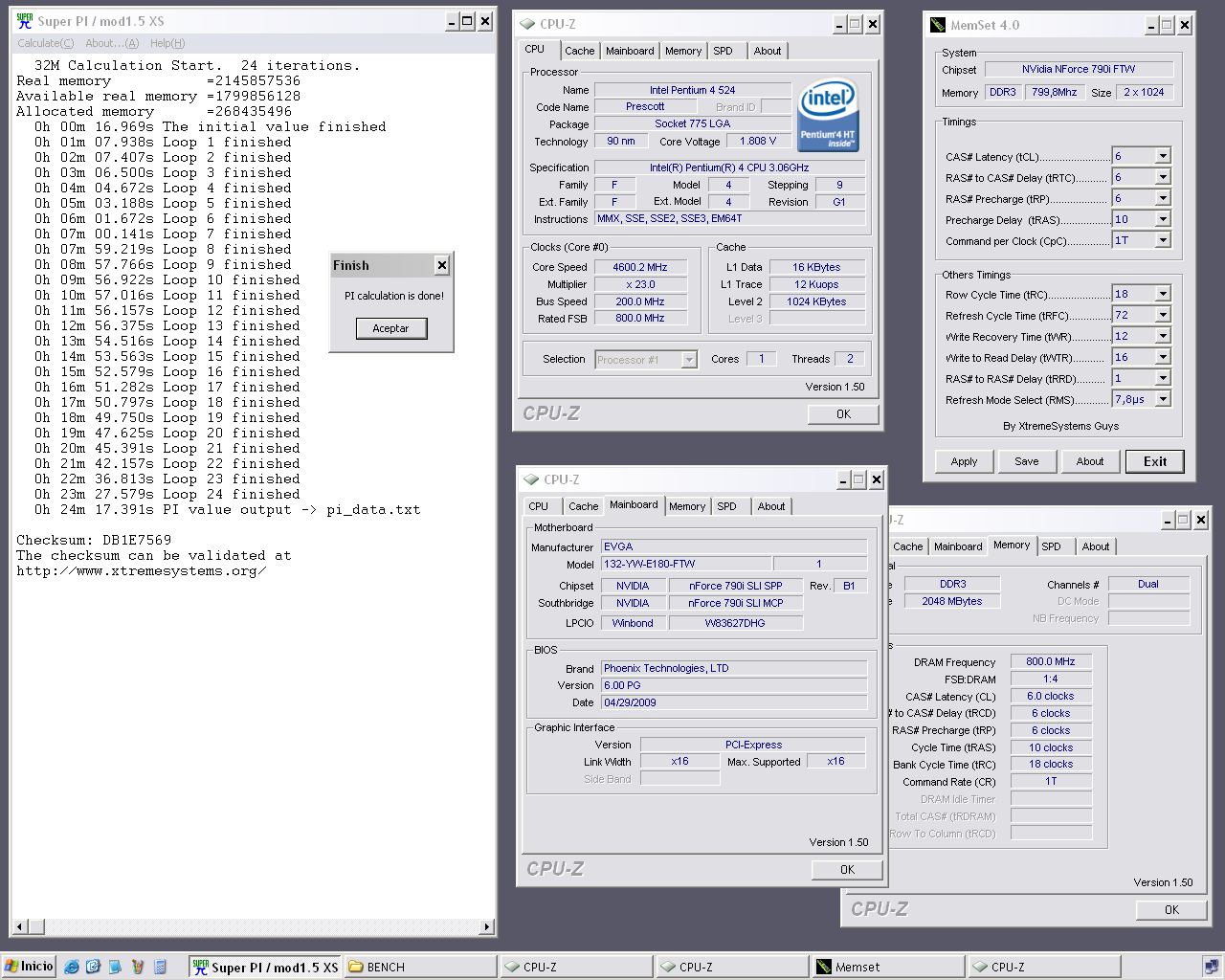Screen dimensions: 1225x980
Task: Expand the Refresh Mode Select (RMS) dropdown
Action: [x=1163, y=399]
